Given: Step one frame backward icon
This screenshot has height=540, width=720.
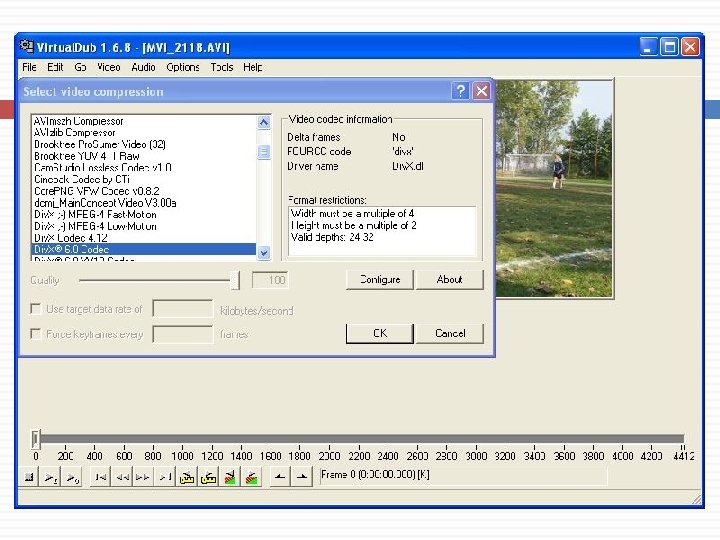Looking at the screenshot, I should click(122, 478).
